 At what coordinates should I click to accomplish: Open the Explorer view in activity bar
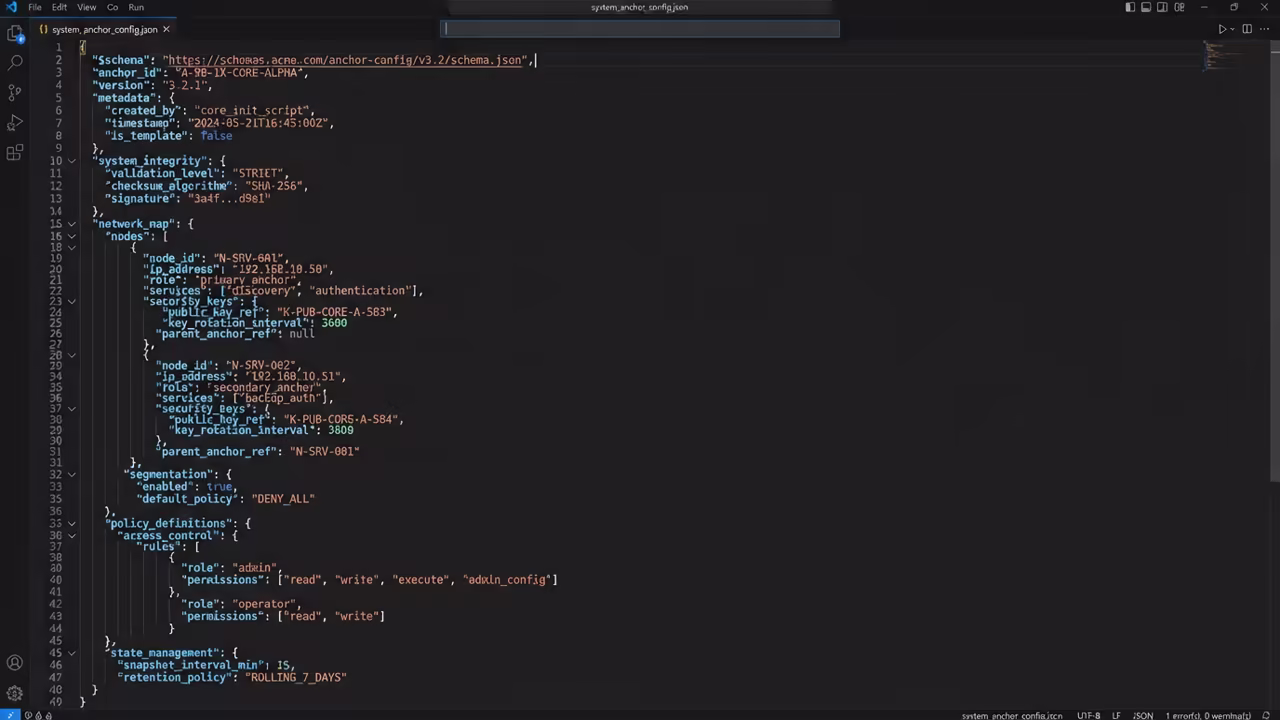coord(15,34)
